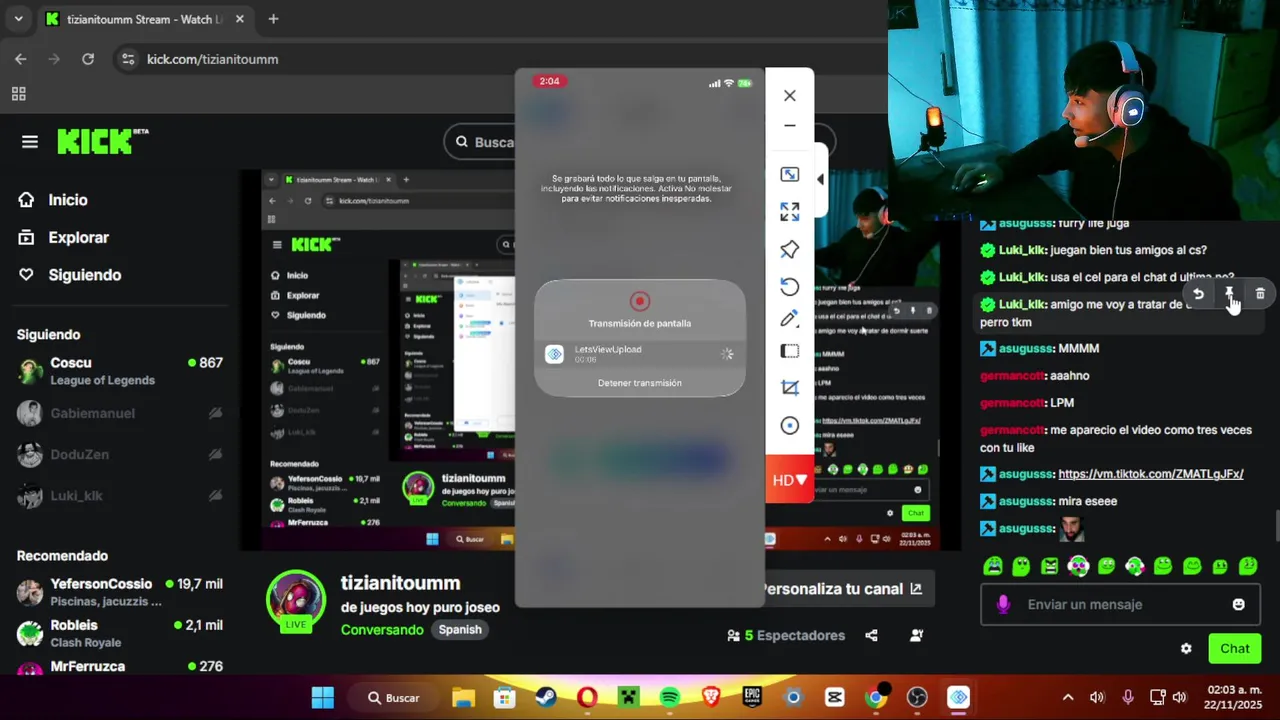1280x720 pixels.
Task: Open Luki_klk's channel in sidebar
Action: coord(120,496)
